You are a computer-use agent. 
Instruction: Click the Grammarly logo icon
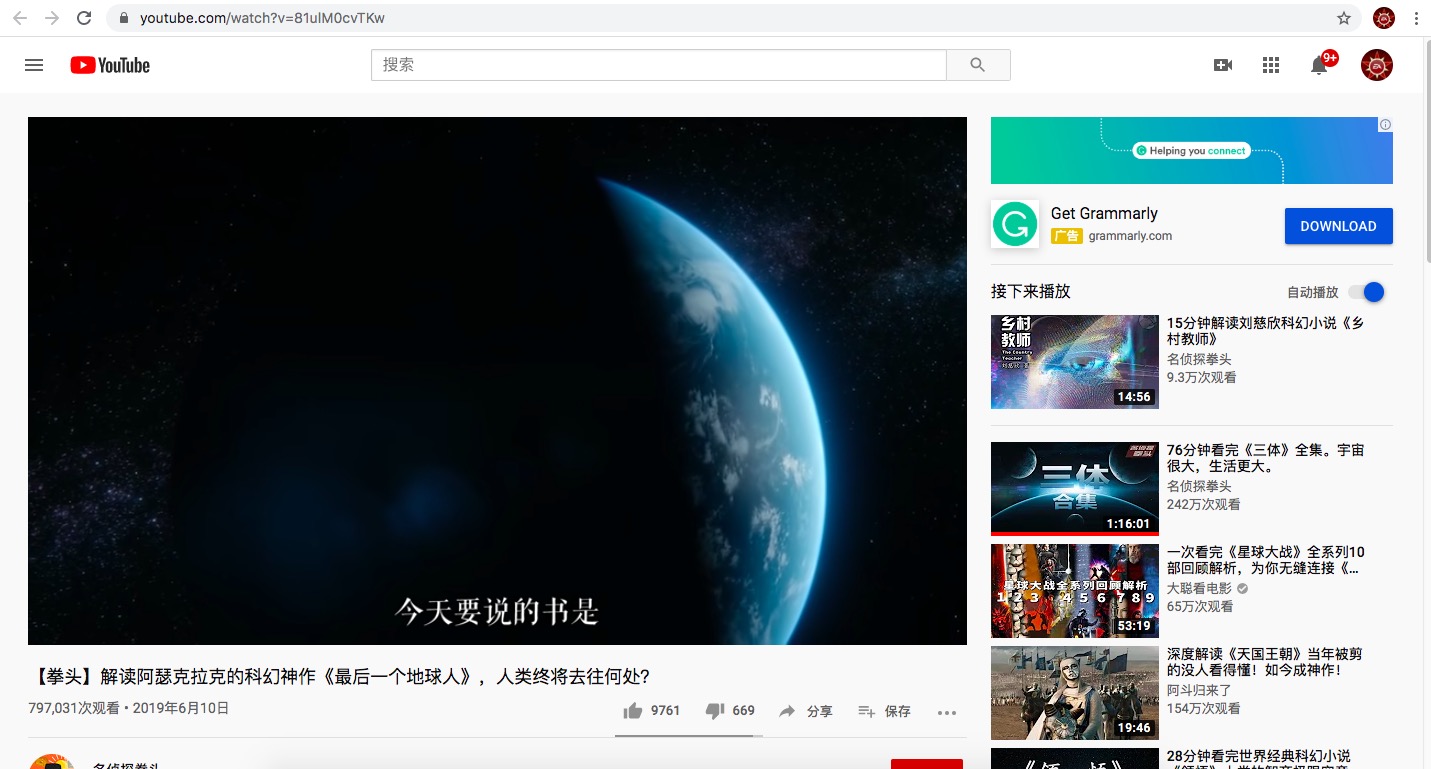pyautogui.click(x=1015, y=224)
